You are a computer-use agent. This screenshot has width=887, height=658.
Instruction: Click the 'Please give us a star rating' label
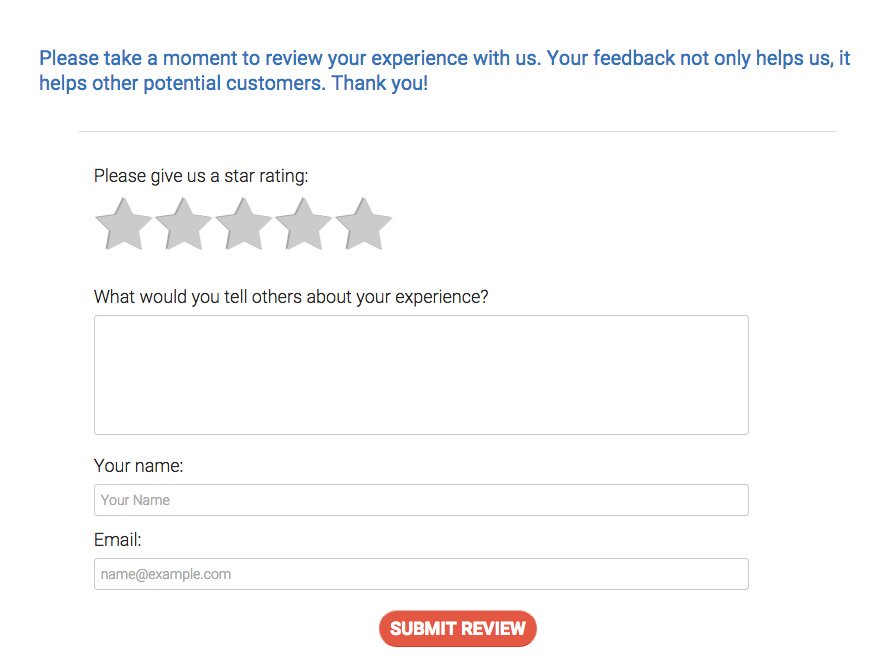(x=201, y=176)
